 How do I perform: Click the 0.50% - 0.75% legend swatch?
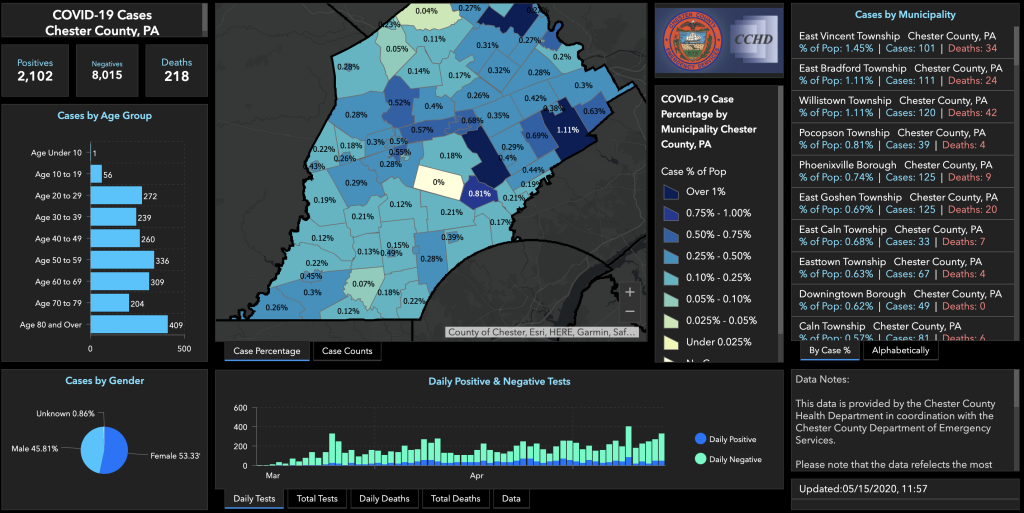click(671, 235)
